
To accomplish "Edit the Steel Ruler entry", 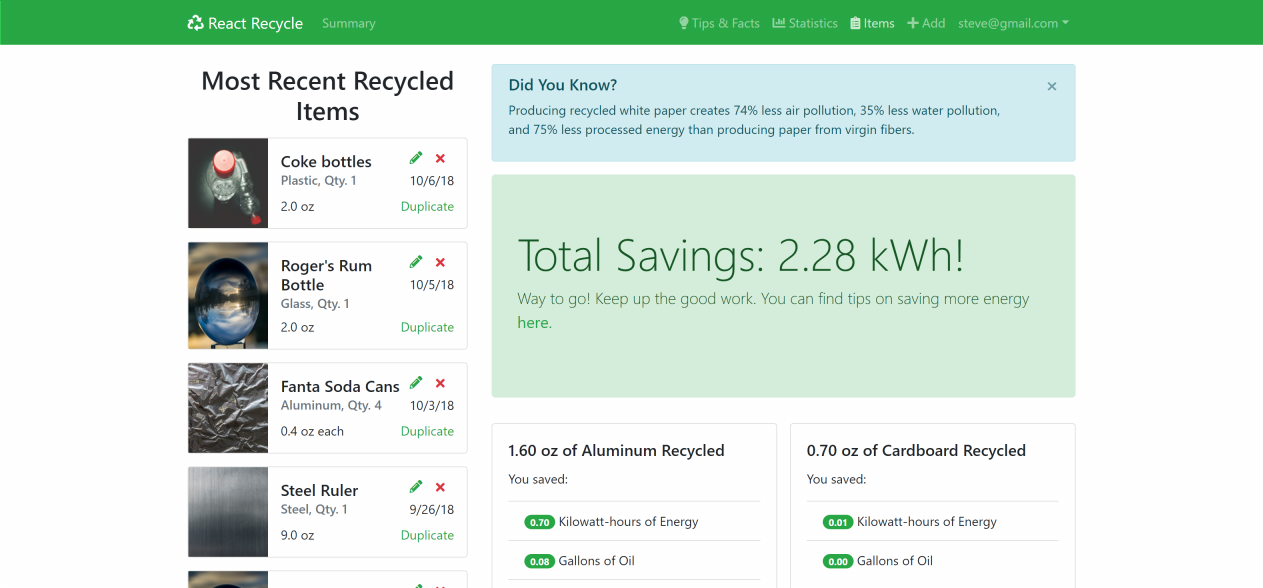I will [415, 487].
